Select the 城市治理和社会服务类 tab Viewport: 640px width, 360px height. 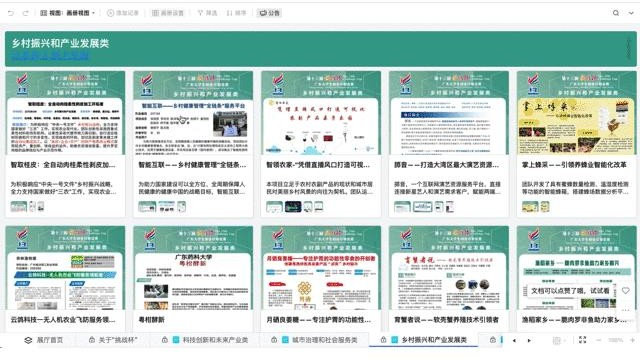pyautogui.click(x=320, y=340)
